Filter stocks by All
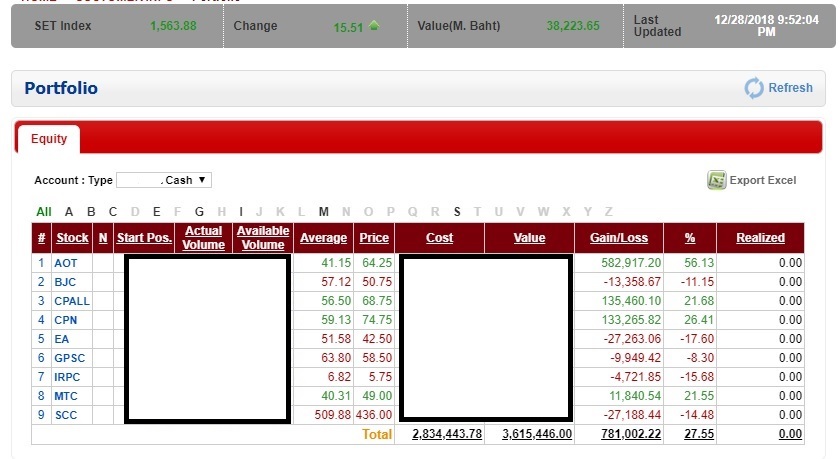The image size is (840, 459). tap(44, 212)
